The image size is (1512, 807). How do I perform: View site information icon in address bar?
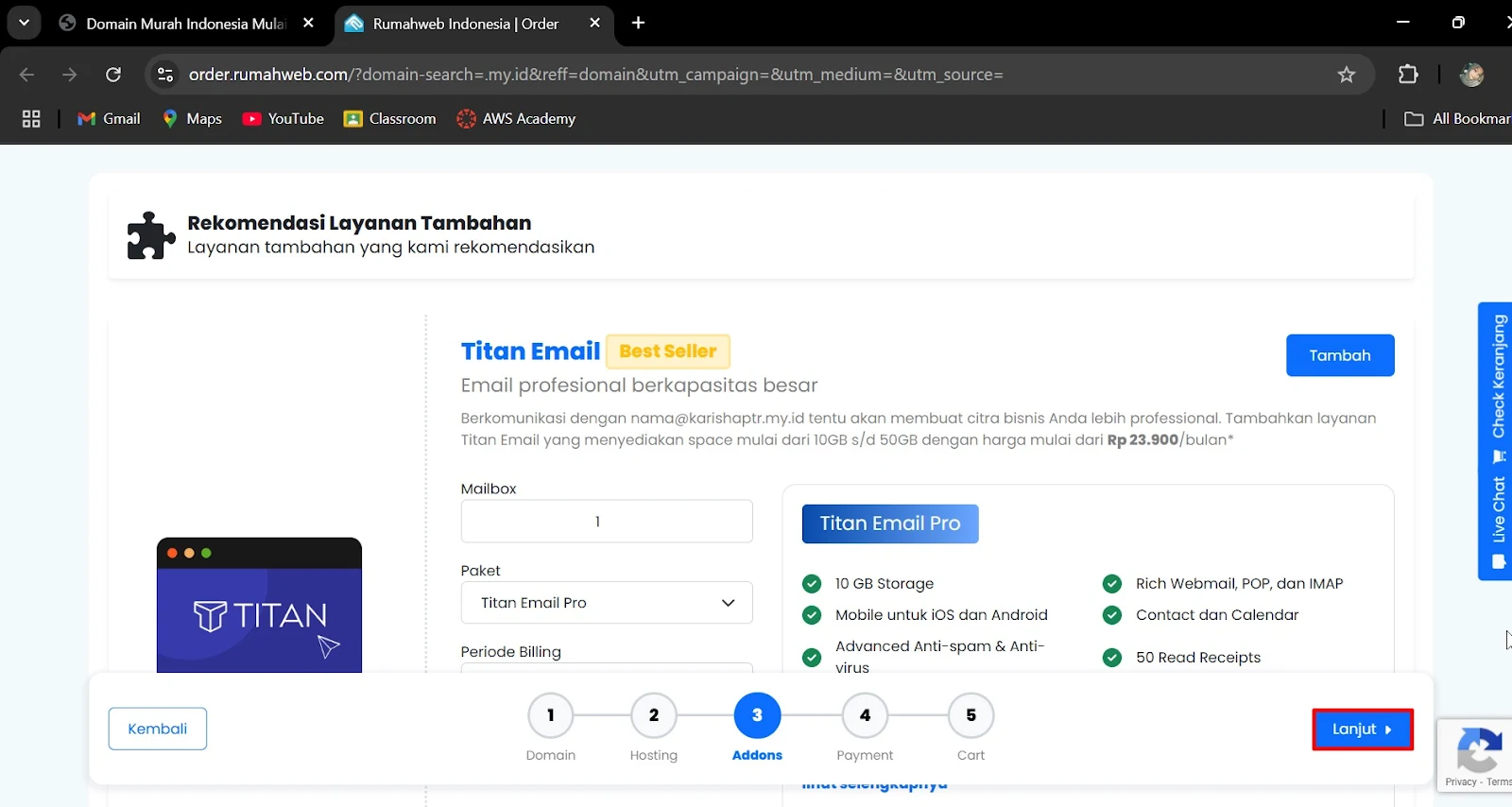(x=165, y=75)
